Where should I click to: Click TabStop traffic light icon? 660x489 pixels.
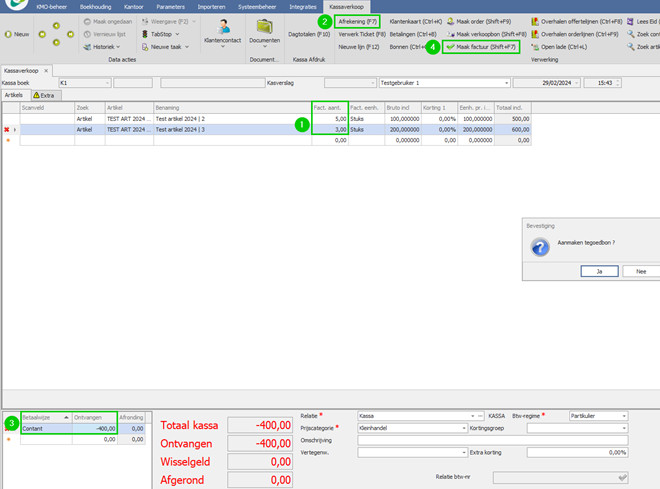pos(145,34)
